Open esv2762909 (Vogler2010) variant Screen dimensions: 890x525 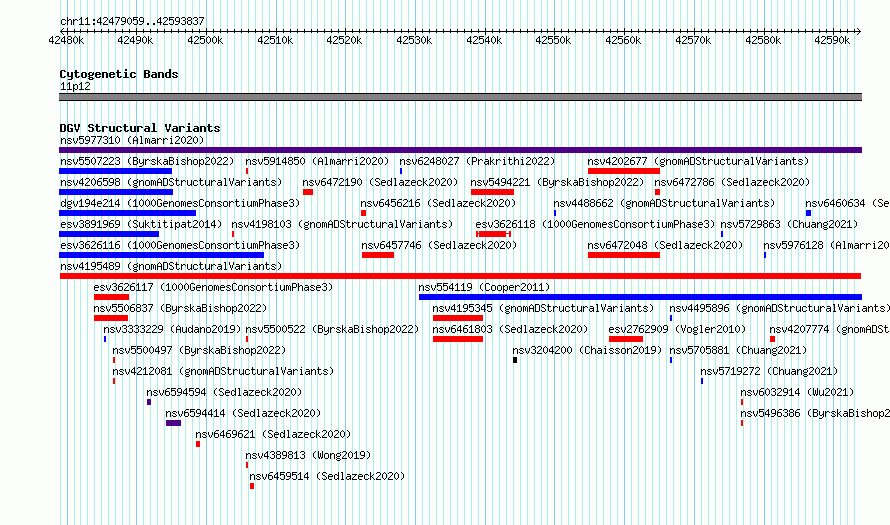pos(677,329)
